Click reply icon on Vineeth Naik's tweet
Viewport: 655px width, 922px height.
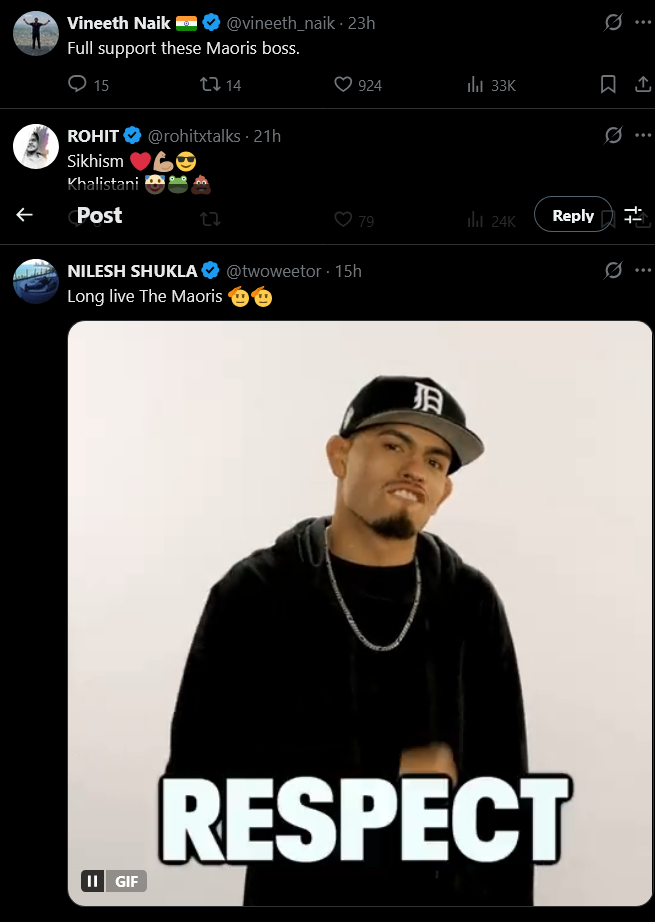point(78,85)
